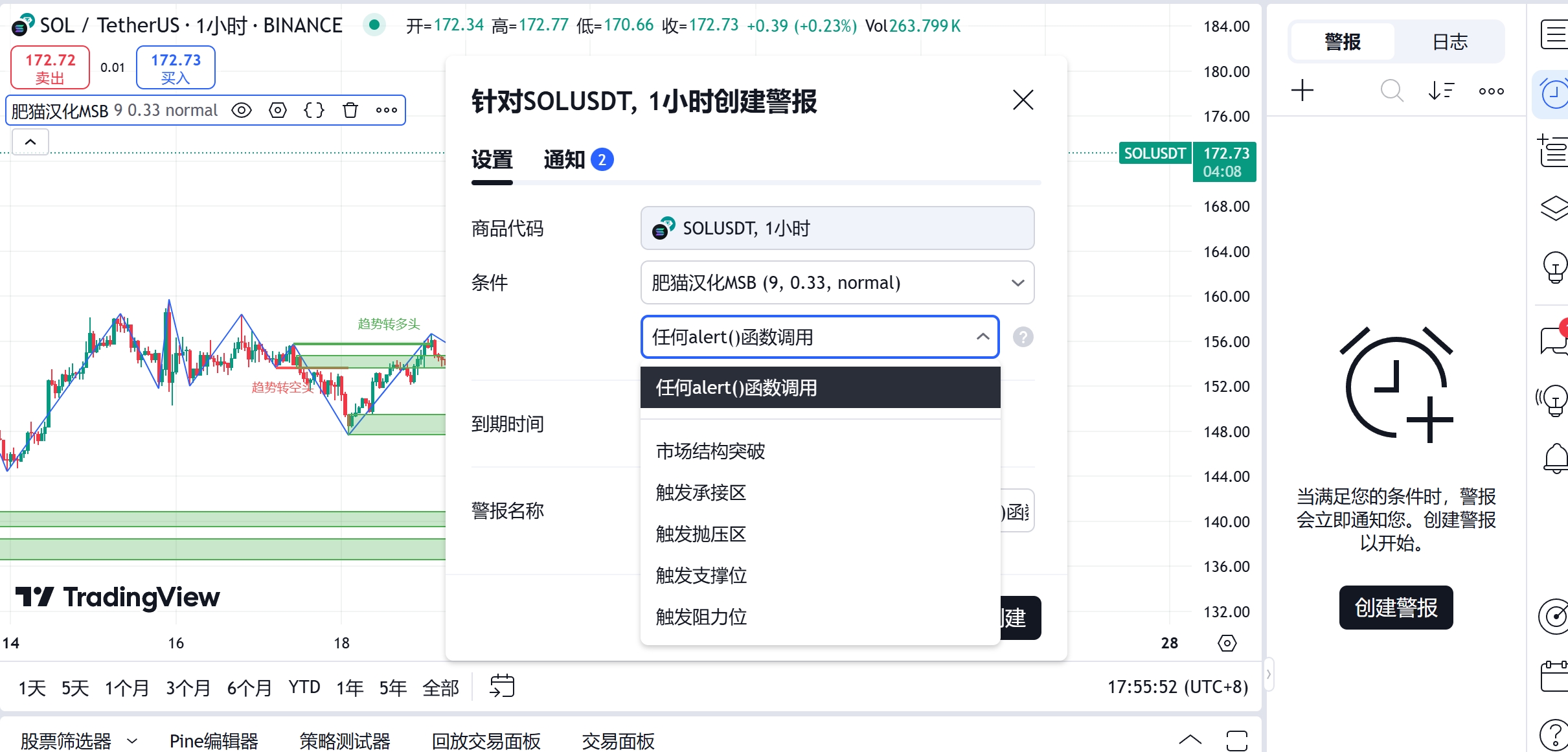The height and width of the screenshot is (752, 1568).
Task: Open calendar icon in right sidebar
Action: click(1554, 676)
